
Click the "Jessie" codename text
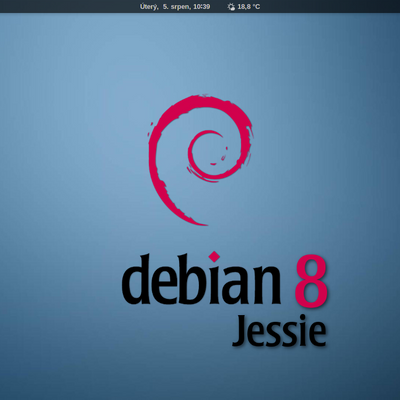279,330
